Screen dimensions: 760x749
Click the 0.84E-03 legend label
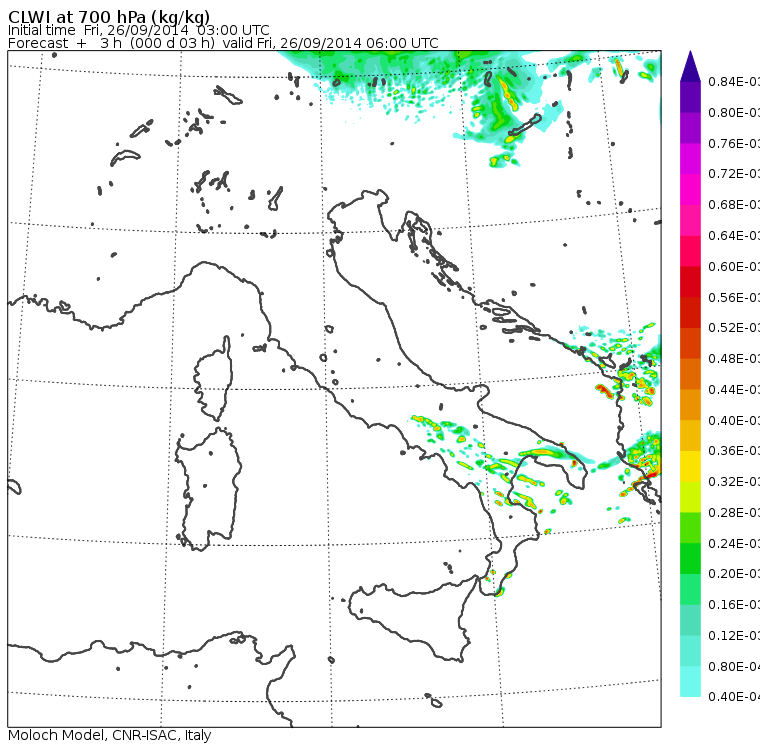click(734, 81)
